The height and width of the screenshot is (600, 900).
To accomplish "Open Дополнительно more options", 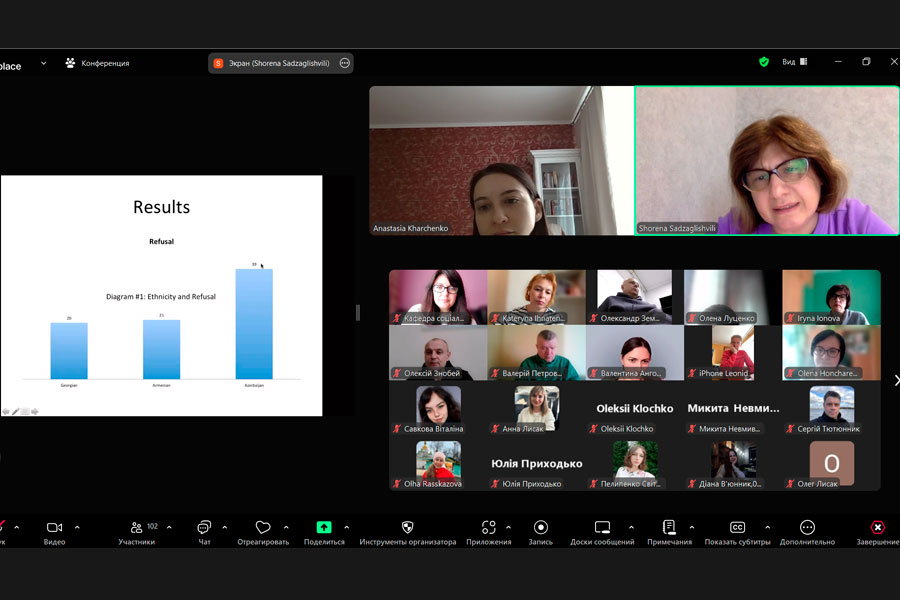I will point(807,532).
